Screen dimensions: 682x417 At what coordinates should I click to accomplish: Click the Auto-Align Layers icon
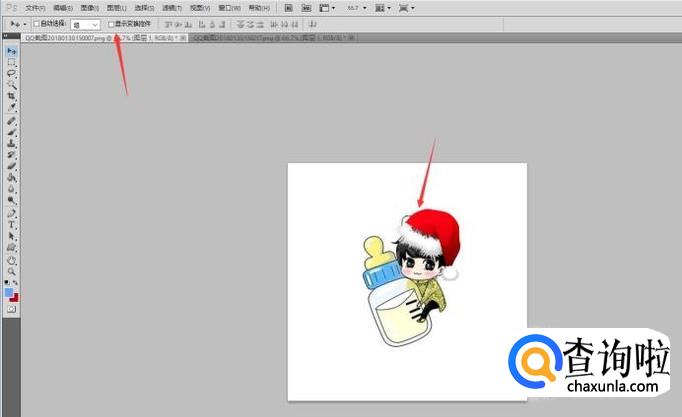312,24
